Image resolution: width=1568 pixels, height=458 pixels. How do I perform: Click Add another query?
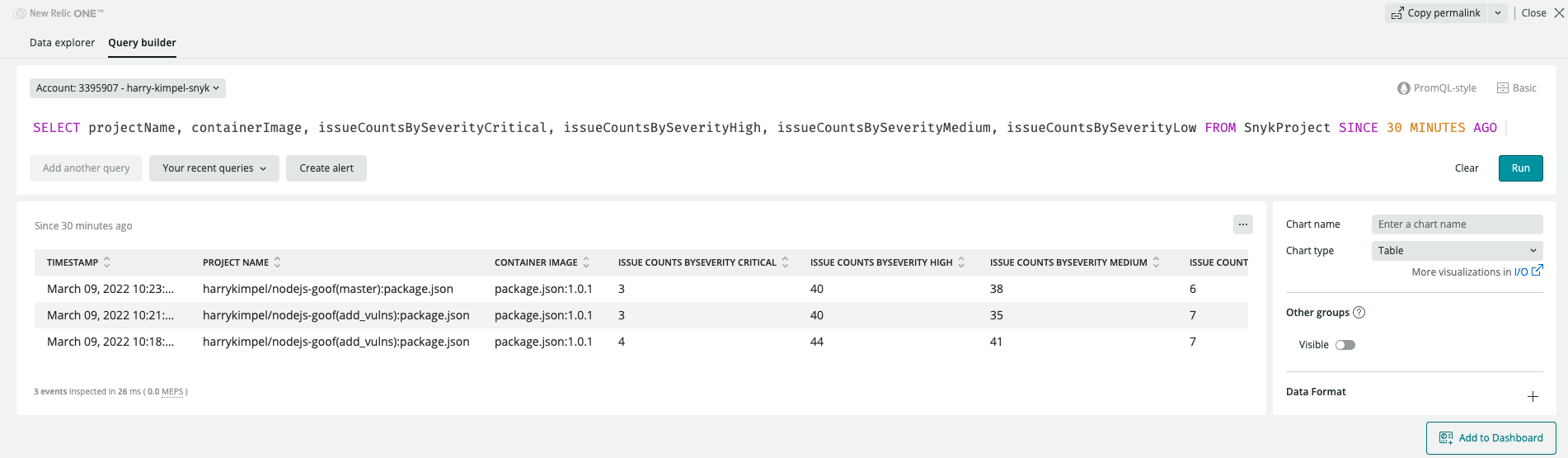[x=87, y=168]
